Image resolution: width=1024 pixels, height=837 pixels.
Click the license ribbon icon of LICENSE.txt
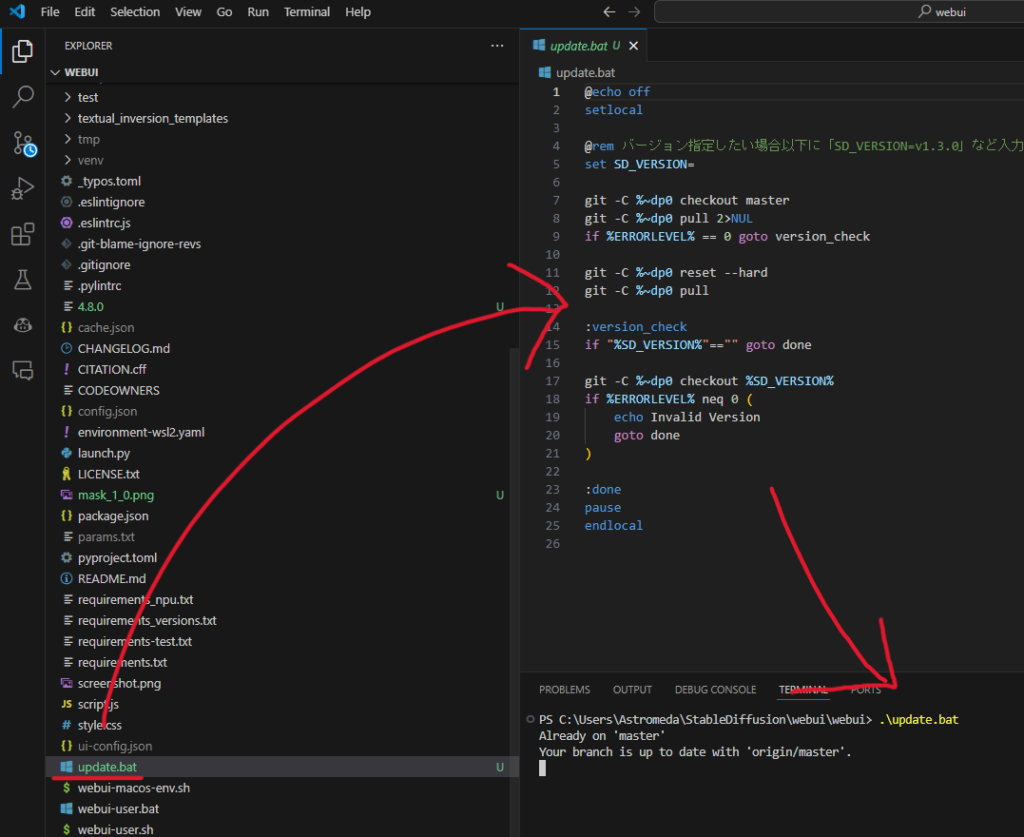coord(66,474)
